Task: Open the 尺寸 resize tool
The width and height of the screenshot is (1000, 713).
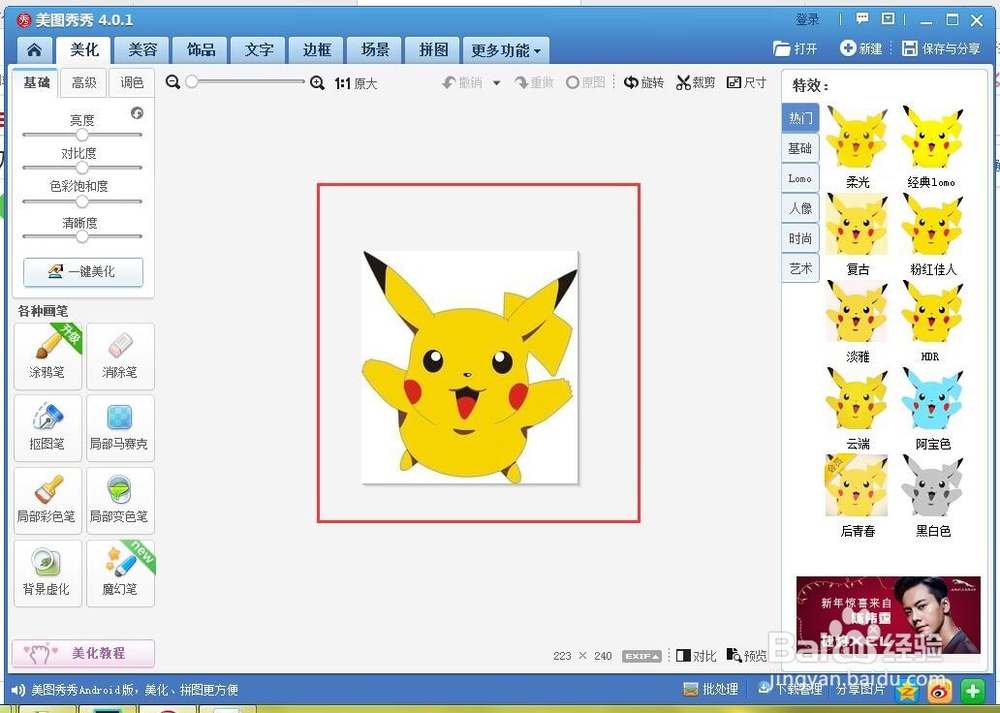Action: [747, 82]
